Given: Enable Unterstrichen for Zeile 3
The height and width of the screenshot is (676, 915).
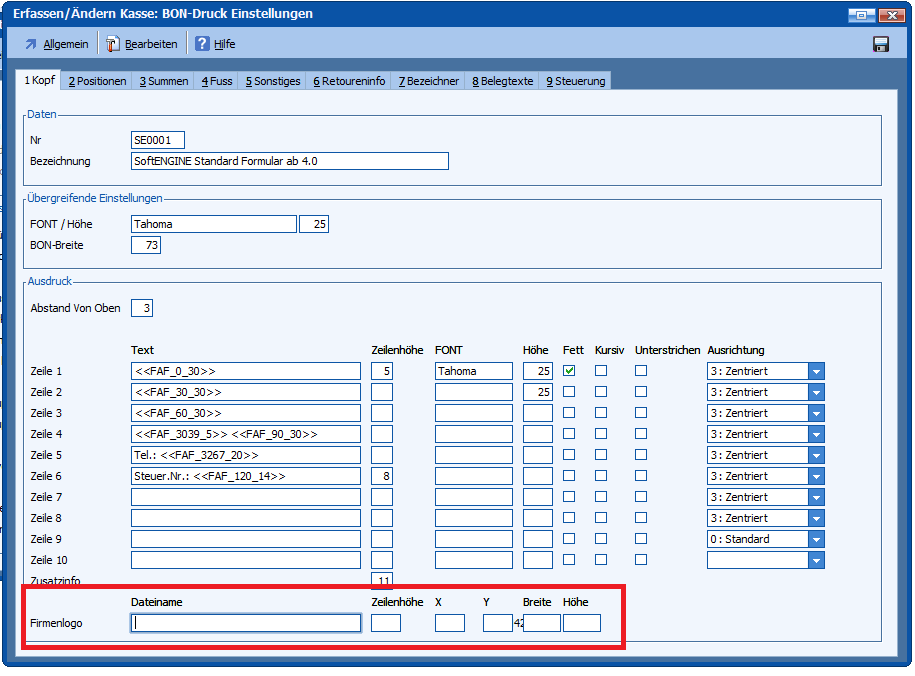Looking at the screenshot, I should tap(641, 413).
